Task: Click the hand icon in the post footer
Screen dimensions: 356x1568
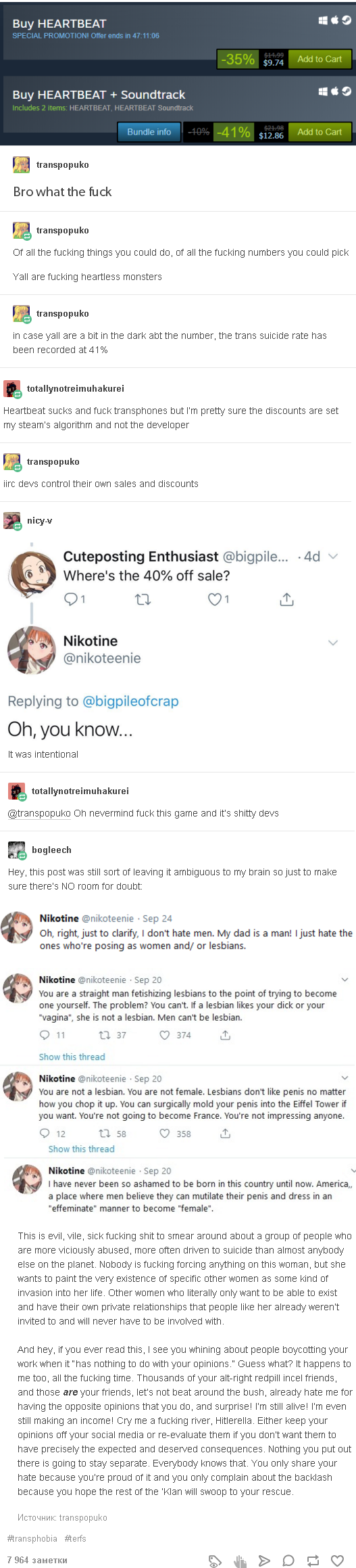Action: click(x=240, y=1560)
